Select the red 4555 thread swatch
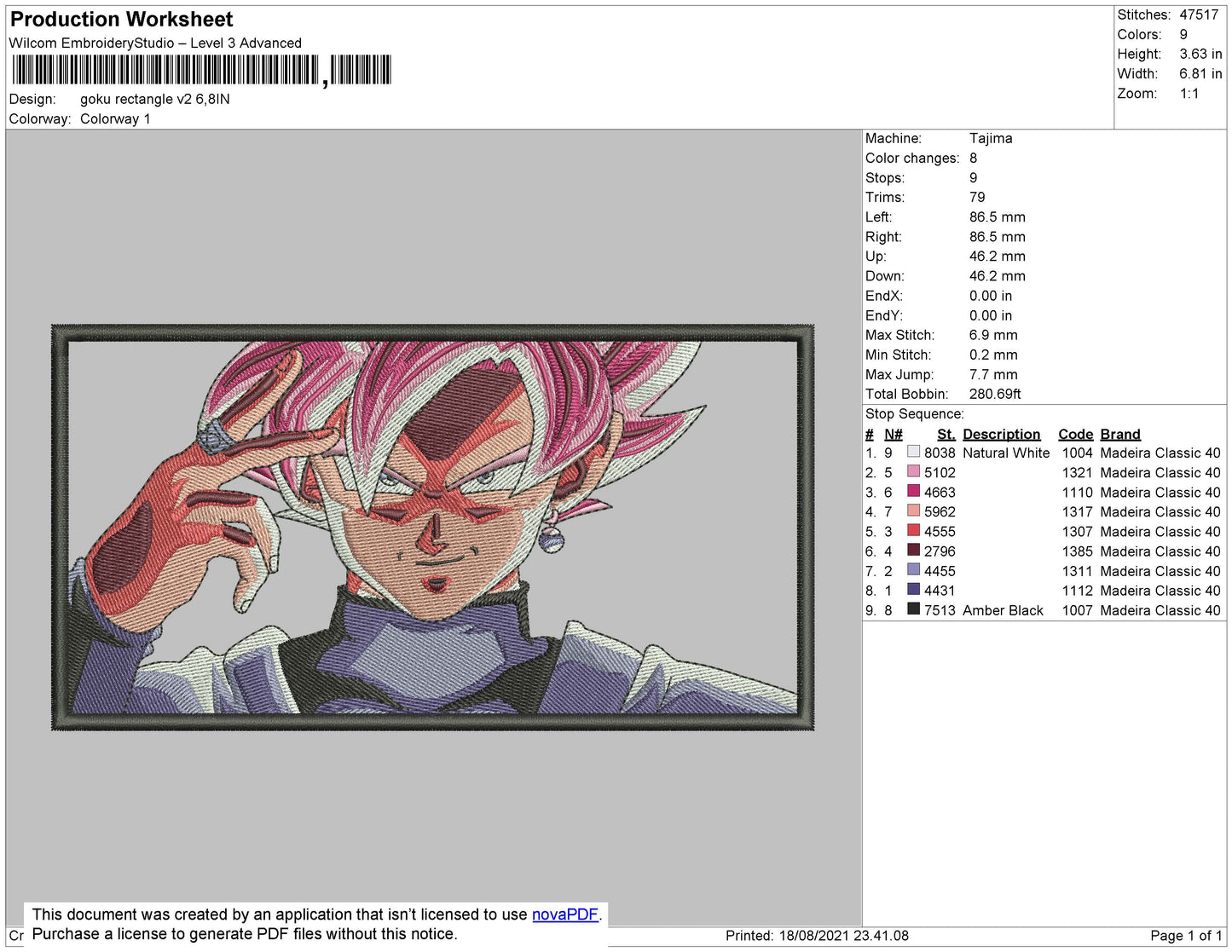 coord(913,531)
